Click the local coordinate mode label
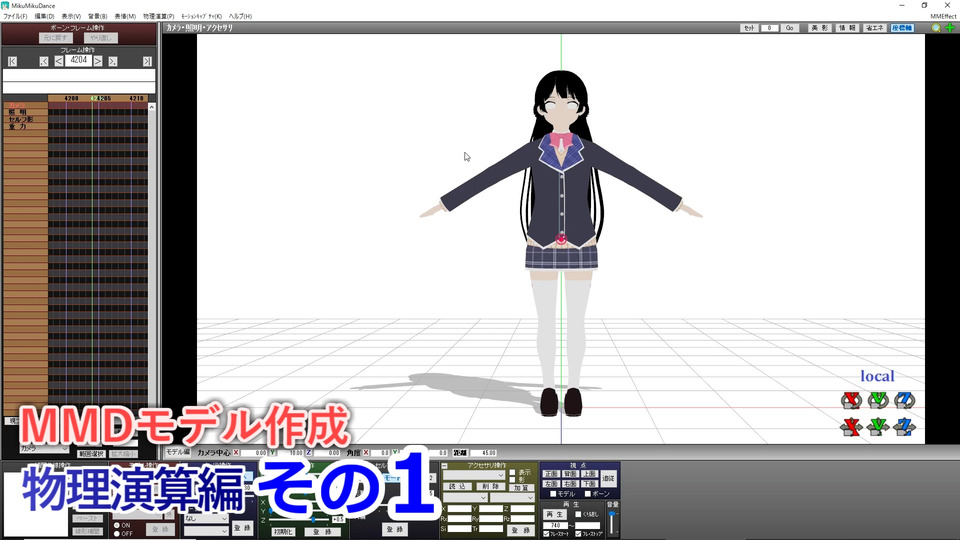 tap(877, 376)
